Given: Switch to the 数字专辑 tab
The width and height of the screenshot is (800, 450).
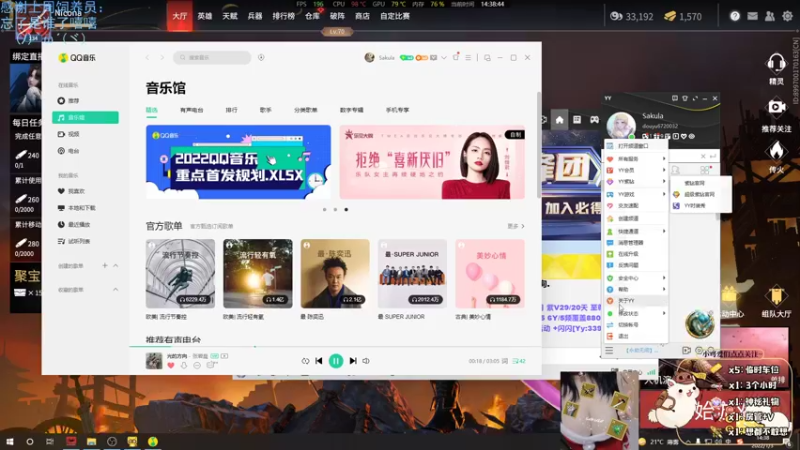Looking at the screenshot, I should (x=352, y=110).
